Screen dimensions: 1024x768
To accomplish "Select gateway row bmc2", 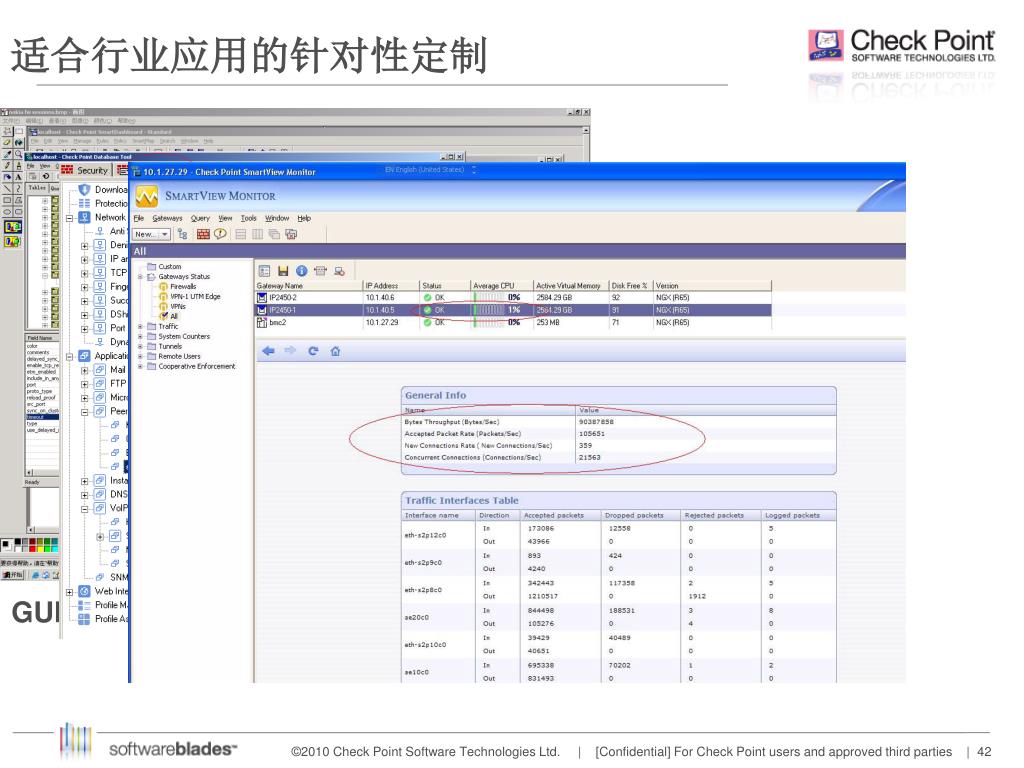I will coord(513,323).
